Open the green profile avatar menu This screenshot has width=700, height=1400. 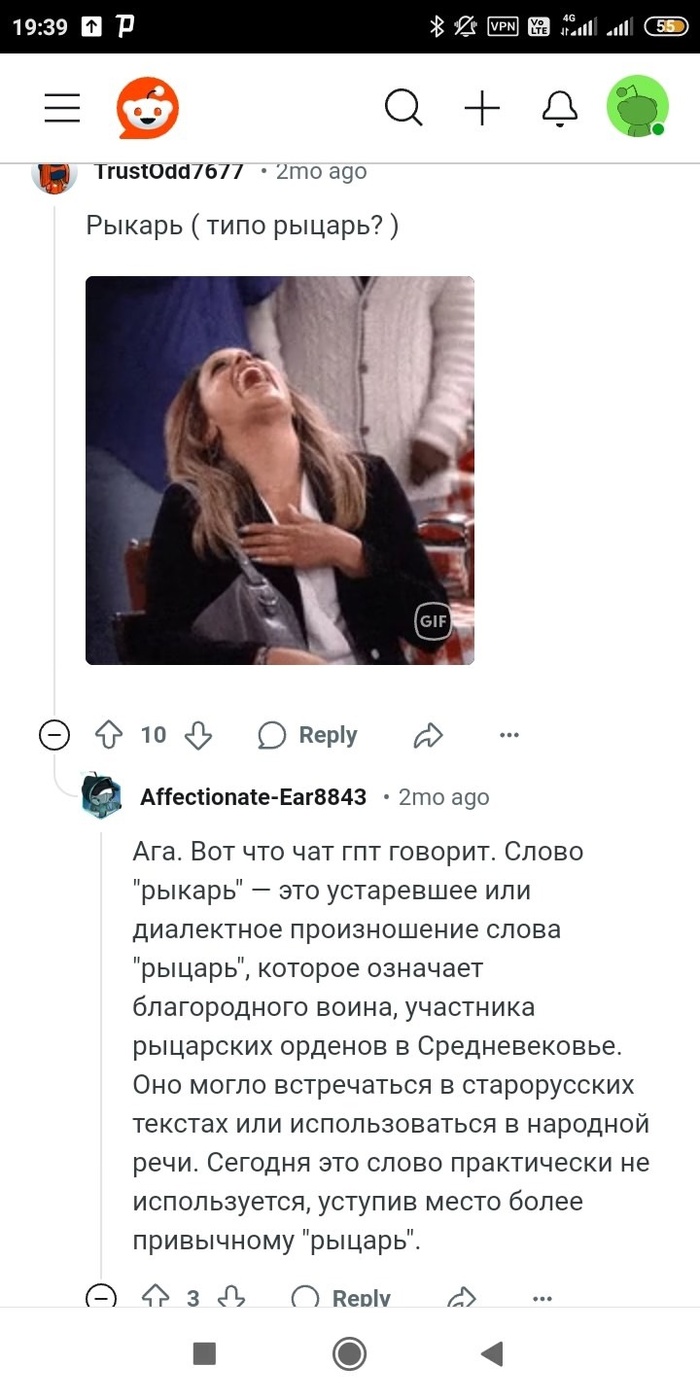click(x=637, y=107)
